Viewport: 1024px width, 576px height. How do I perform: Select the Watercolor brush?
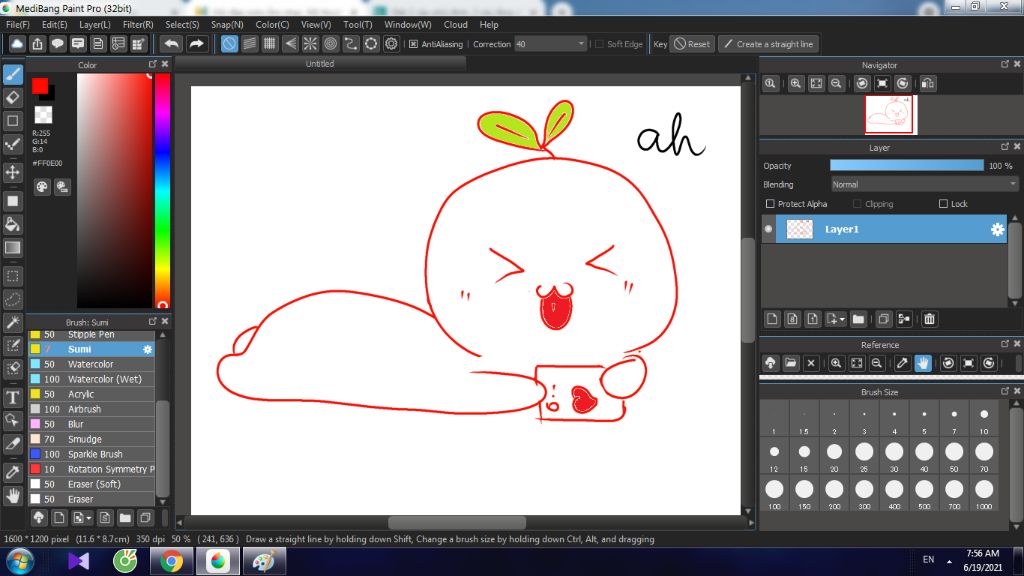91,364
